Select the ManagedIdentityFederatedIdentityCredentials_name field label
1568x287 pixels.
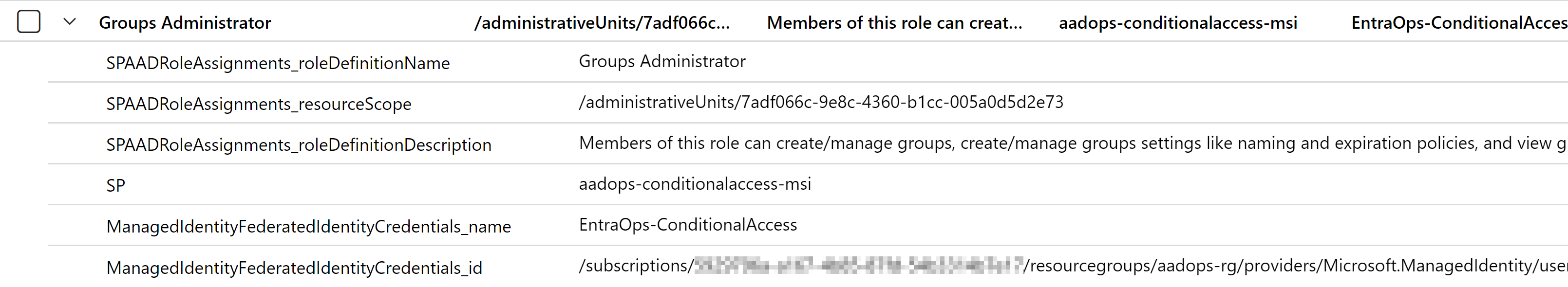tap(309, 227)
